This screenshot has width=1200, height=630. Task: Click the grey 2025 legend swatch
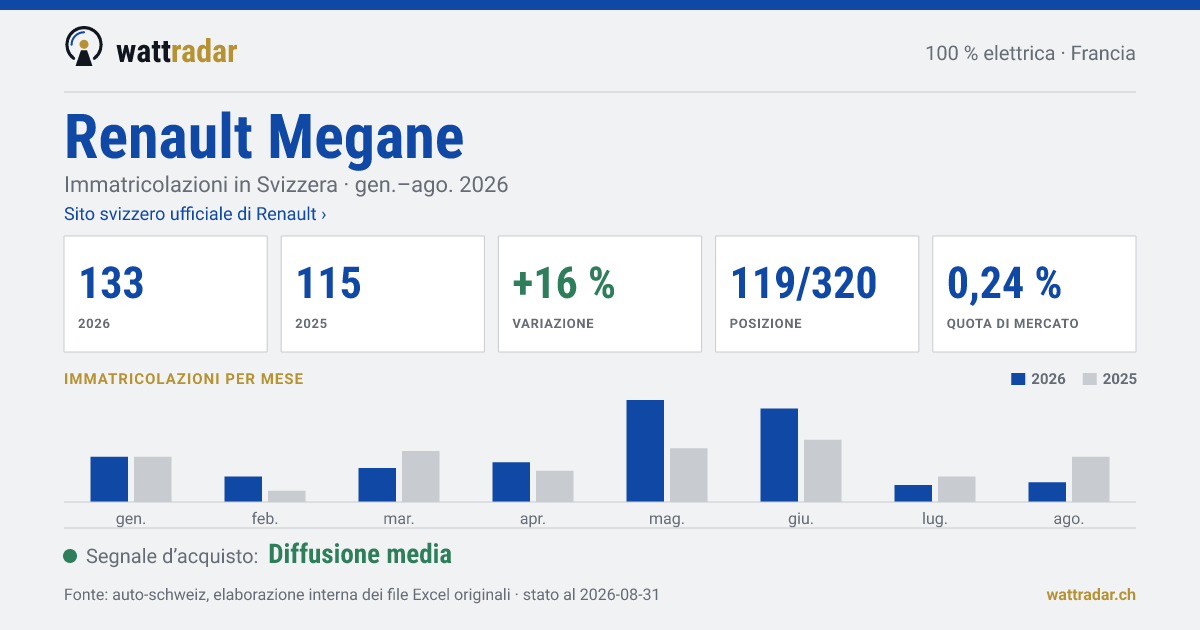click(1090, 380)
